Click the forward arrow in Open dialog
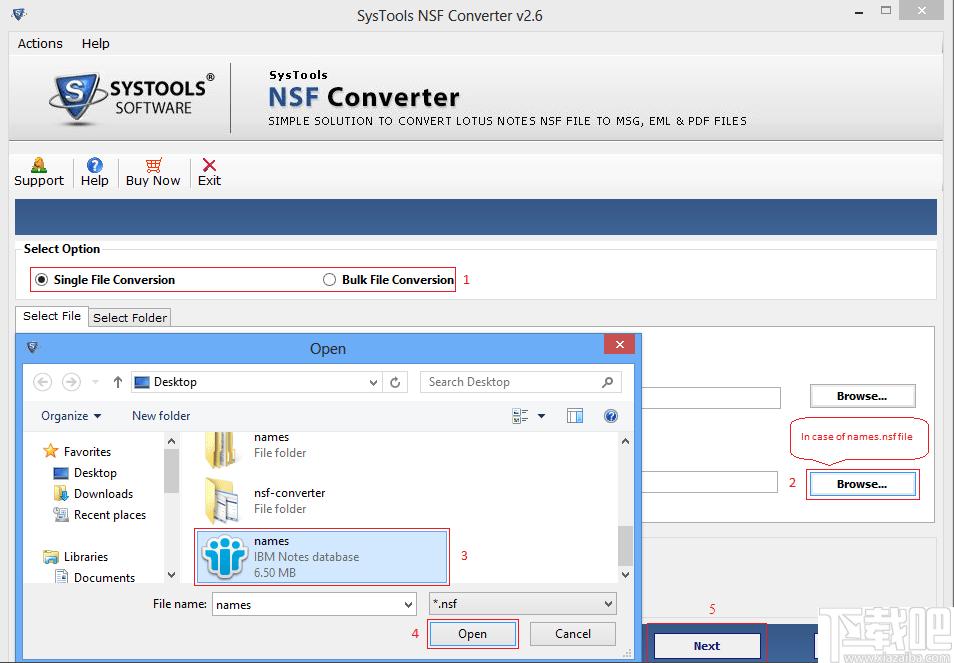 point(71,382)
